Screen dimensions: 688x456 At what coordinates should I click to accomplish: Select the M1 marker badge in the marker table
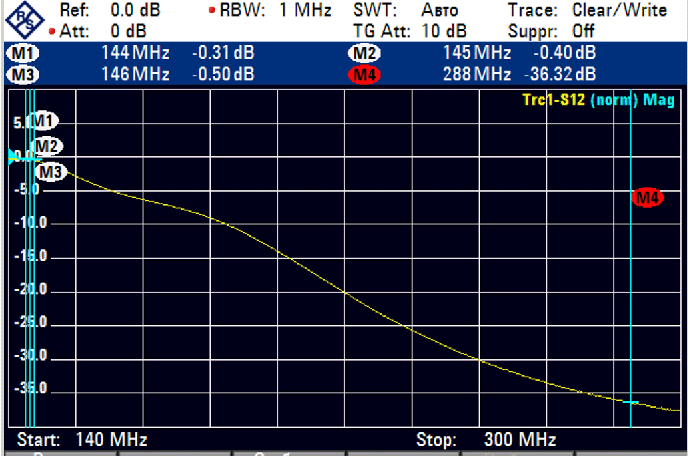[x=22, y=52]
